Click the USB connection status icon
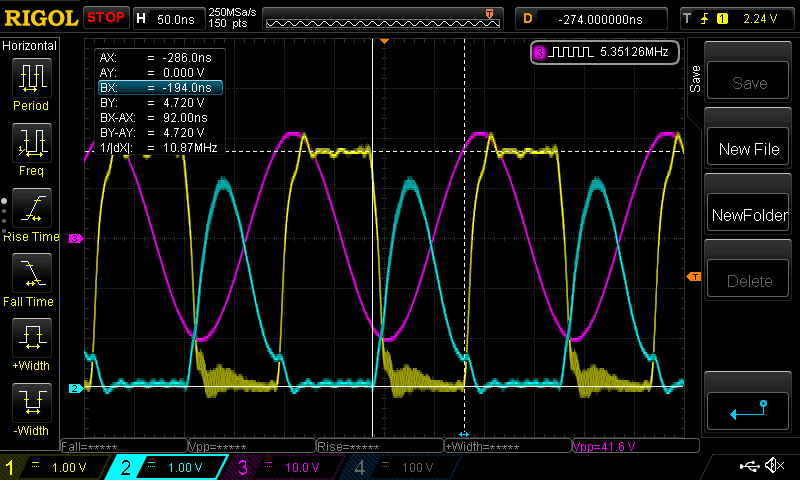The height and width of the screenshot is (480, 800). pos(749,465)
